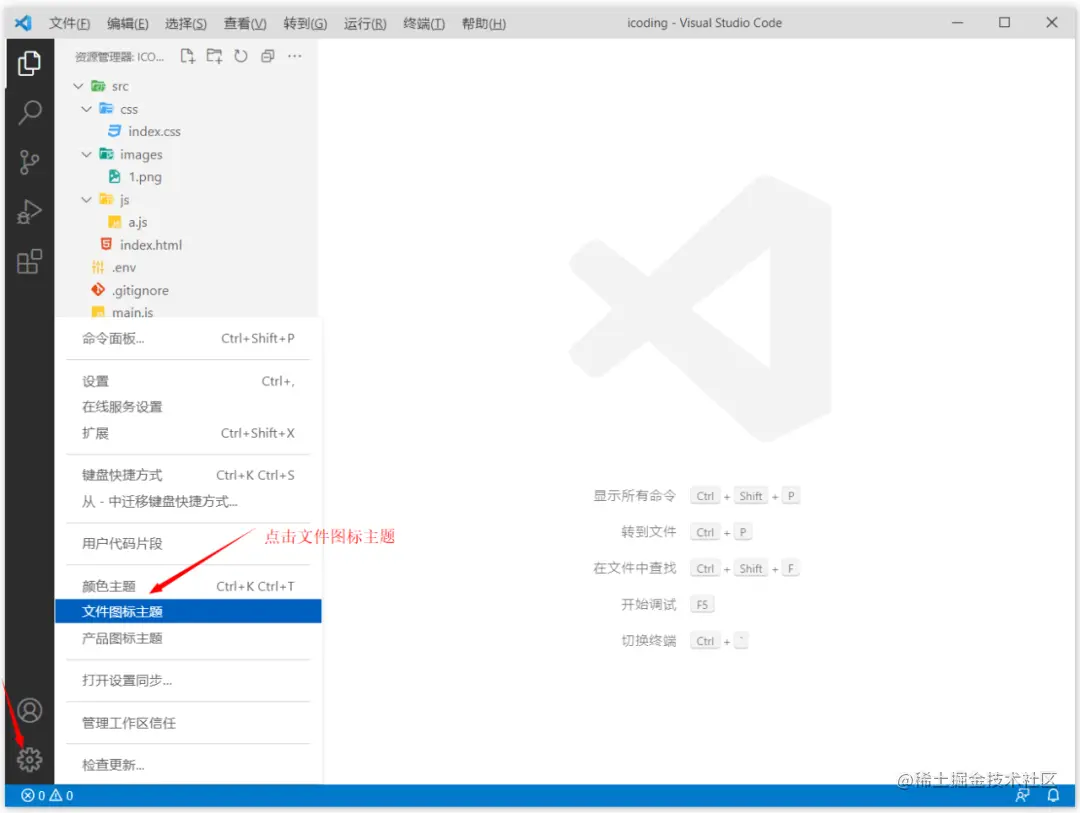Collapse the js folder chevron
This screenshot has width=1080, height=813.
86,200
